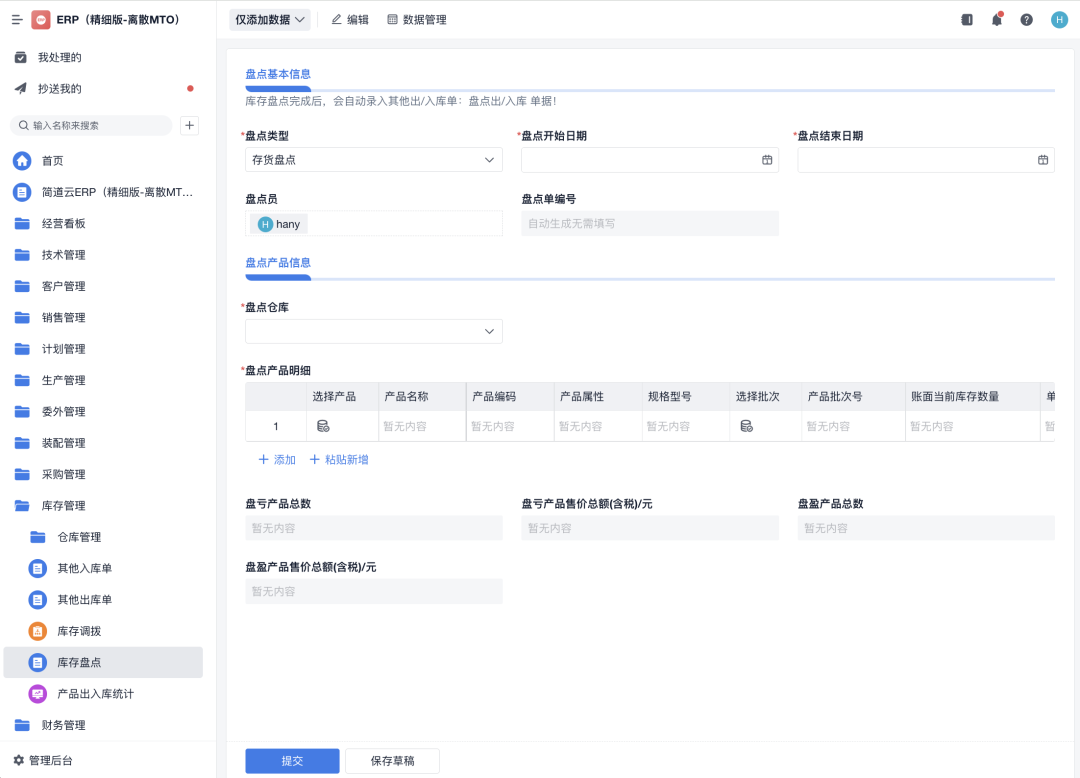Click the 盘点产品信息 section title

[278, 263]
